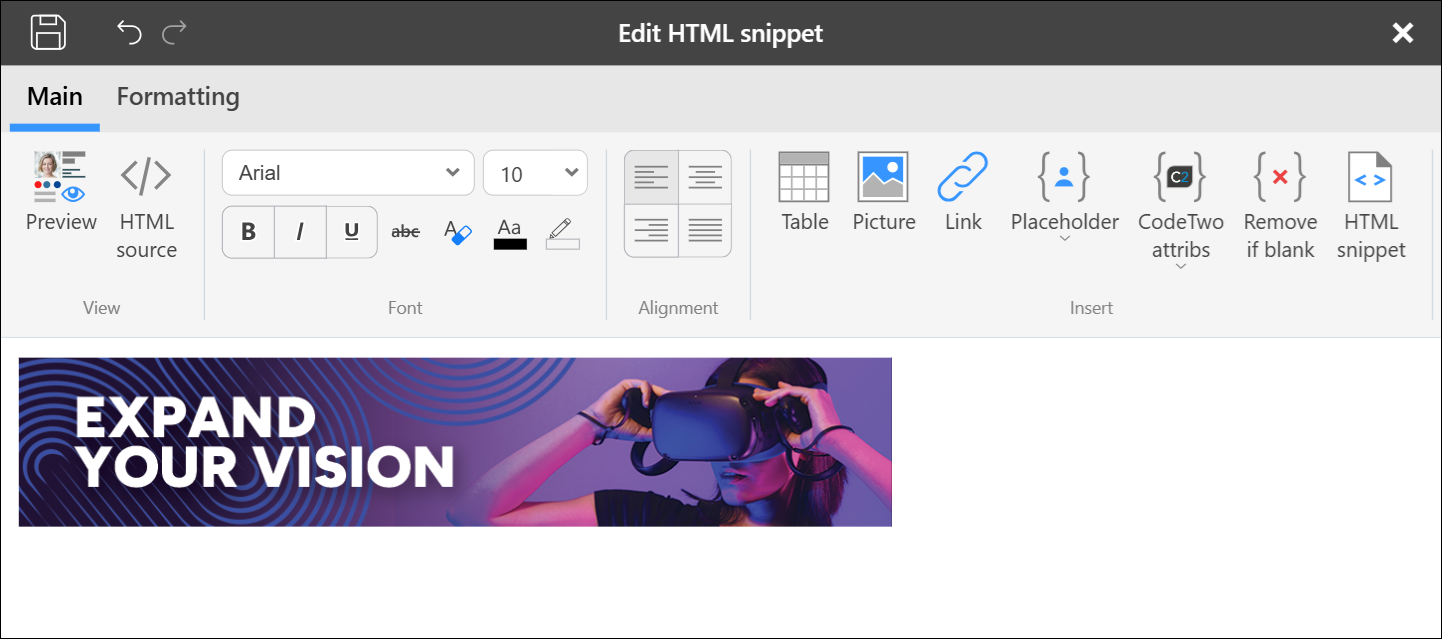
Task: Toggle Bold formatting
Action: [248, 232]
